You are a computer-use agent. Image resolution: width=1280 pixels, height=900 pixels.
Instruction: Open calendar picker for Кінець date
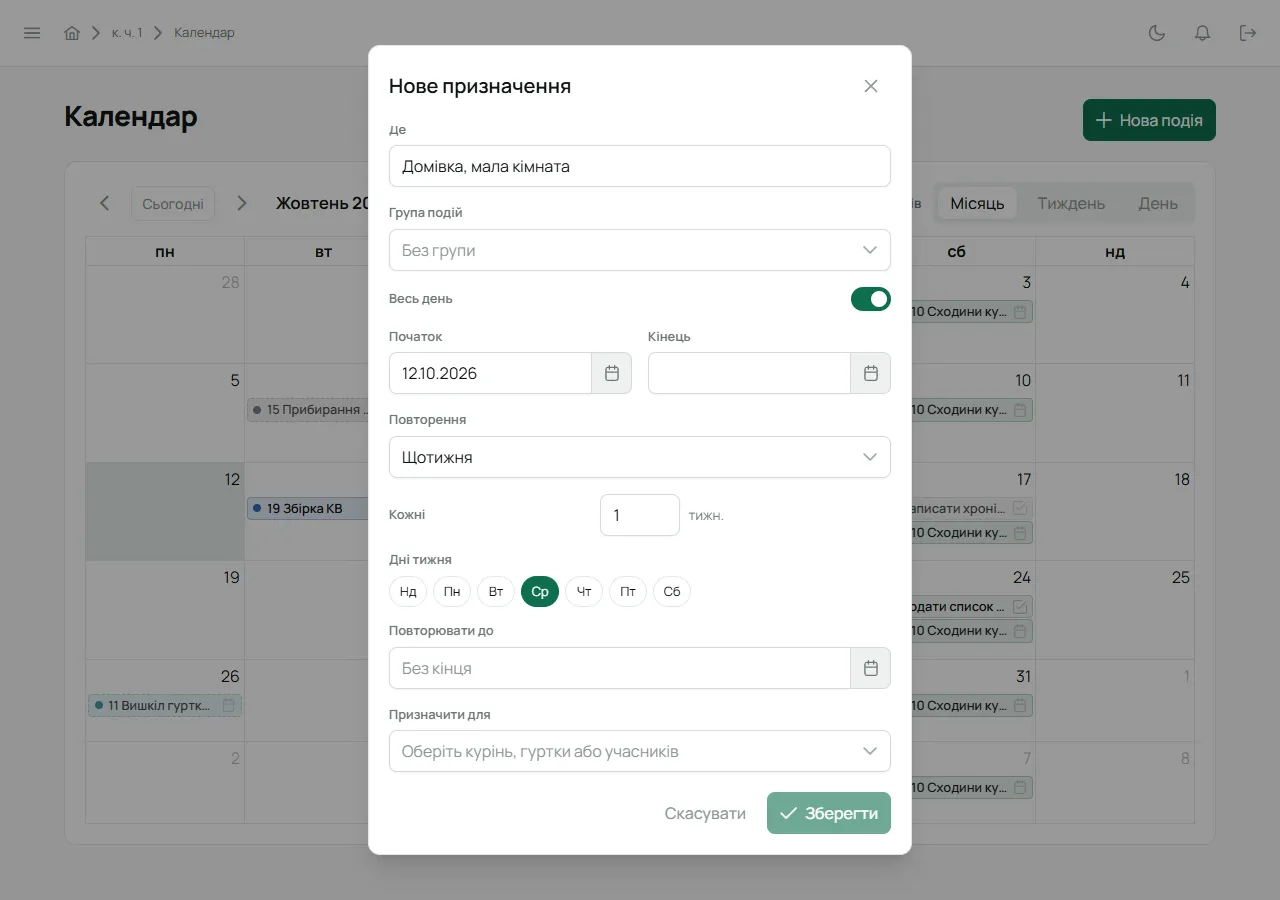point(871,373)
